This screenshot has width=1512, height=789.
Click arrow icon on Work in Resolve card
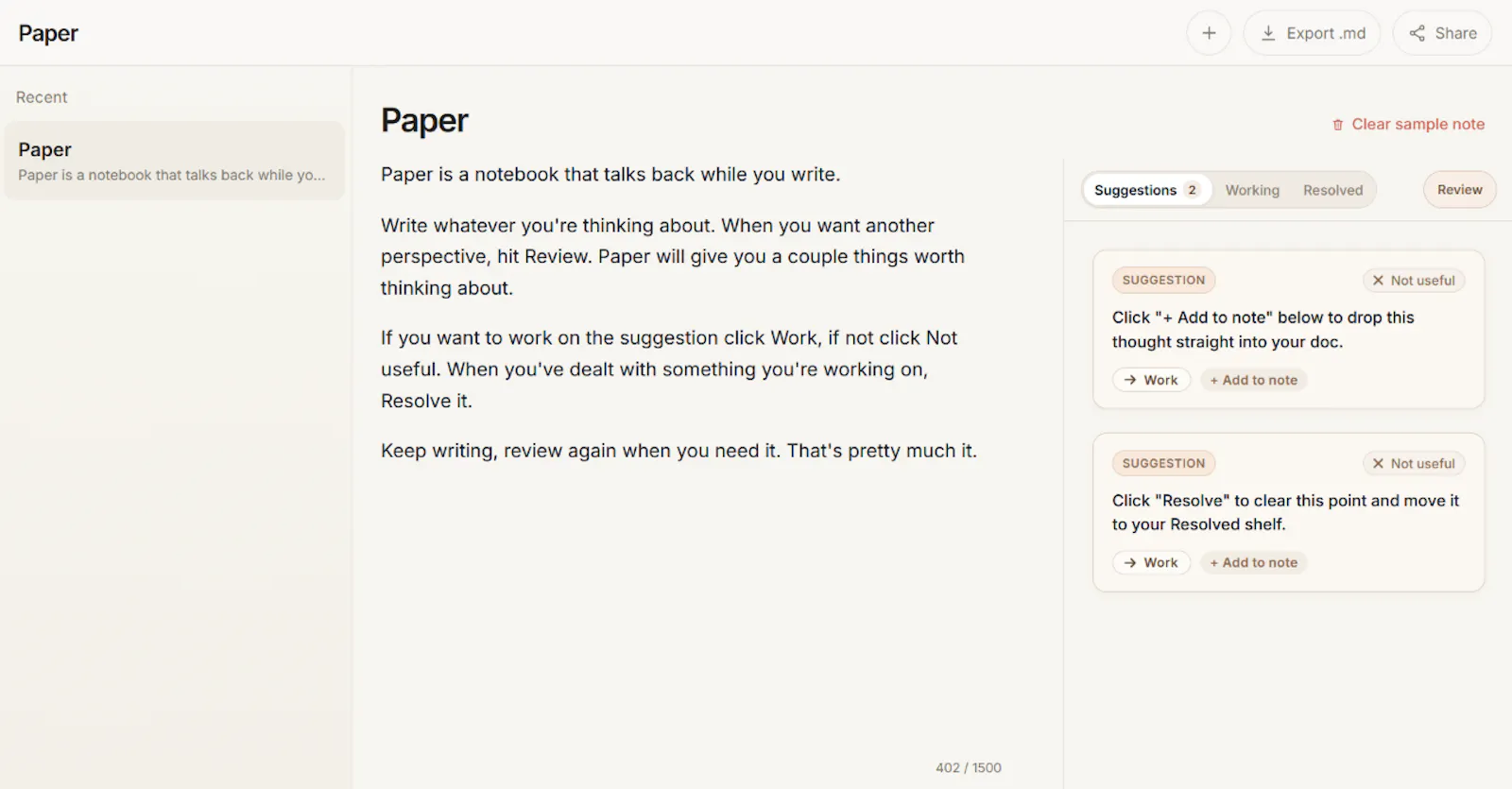[1130, 562]
